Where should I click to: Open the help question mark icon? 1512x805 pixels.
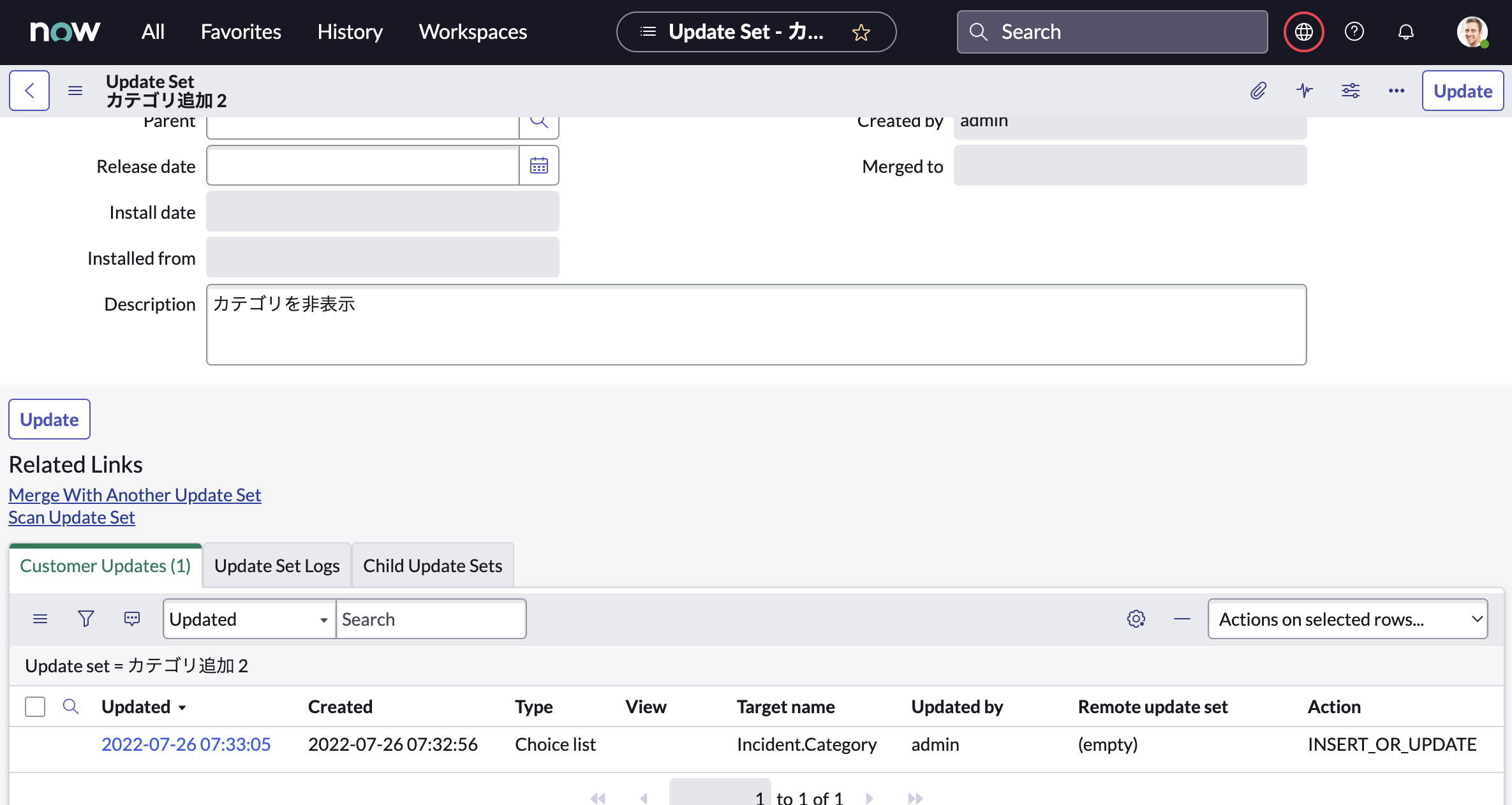click(x=1354, y=32)
